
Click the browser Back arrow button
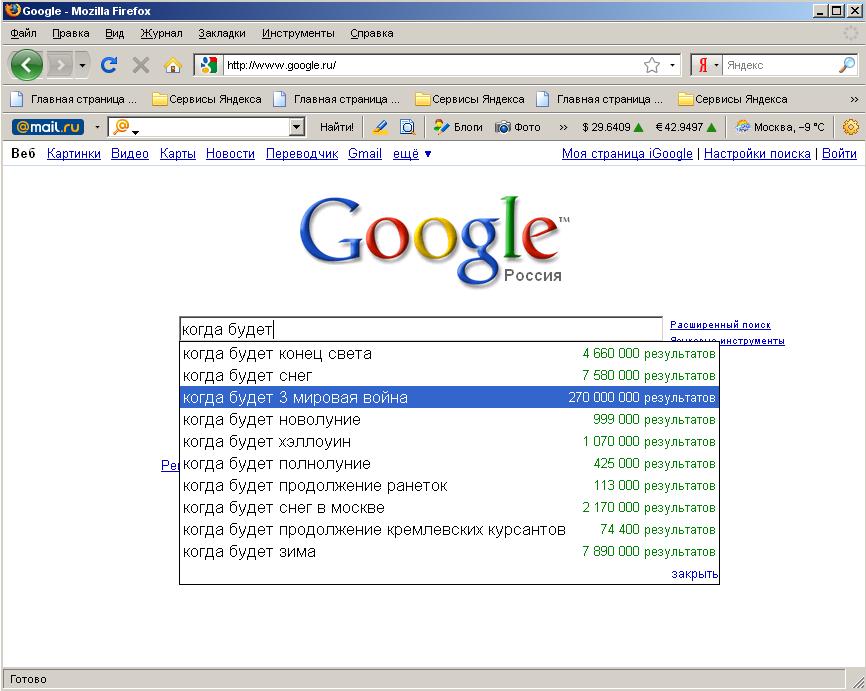point(27,66)
